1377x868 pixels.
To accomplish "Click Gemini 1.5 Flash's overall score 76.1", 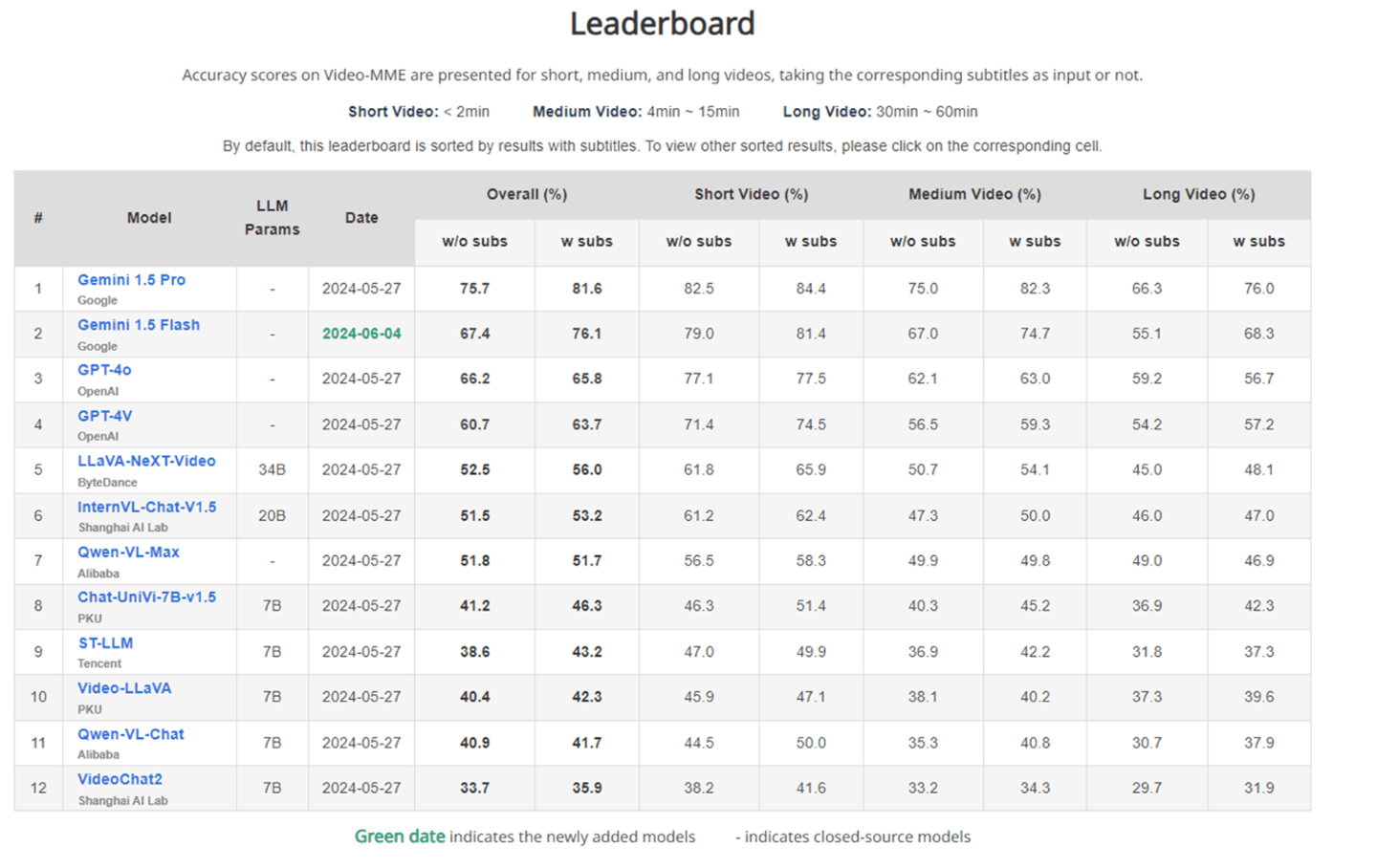I will pyautogui.click(x=587, y=334).
